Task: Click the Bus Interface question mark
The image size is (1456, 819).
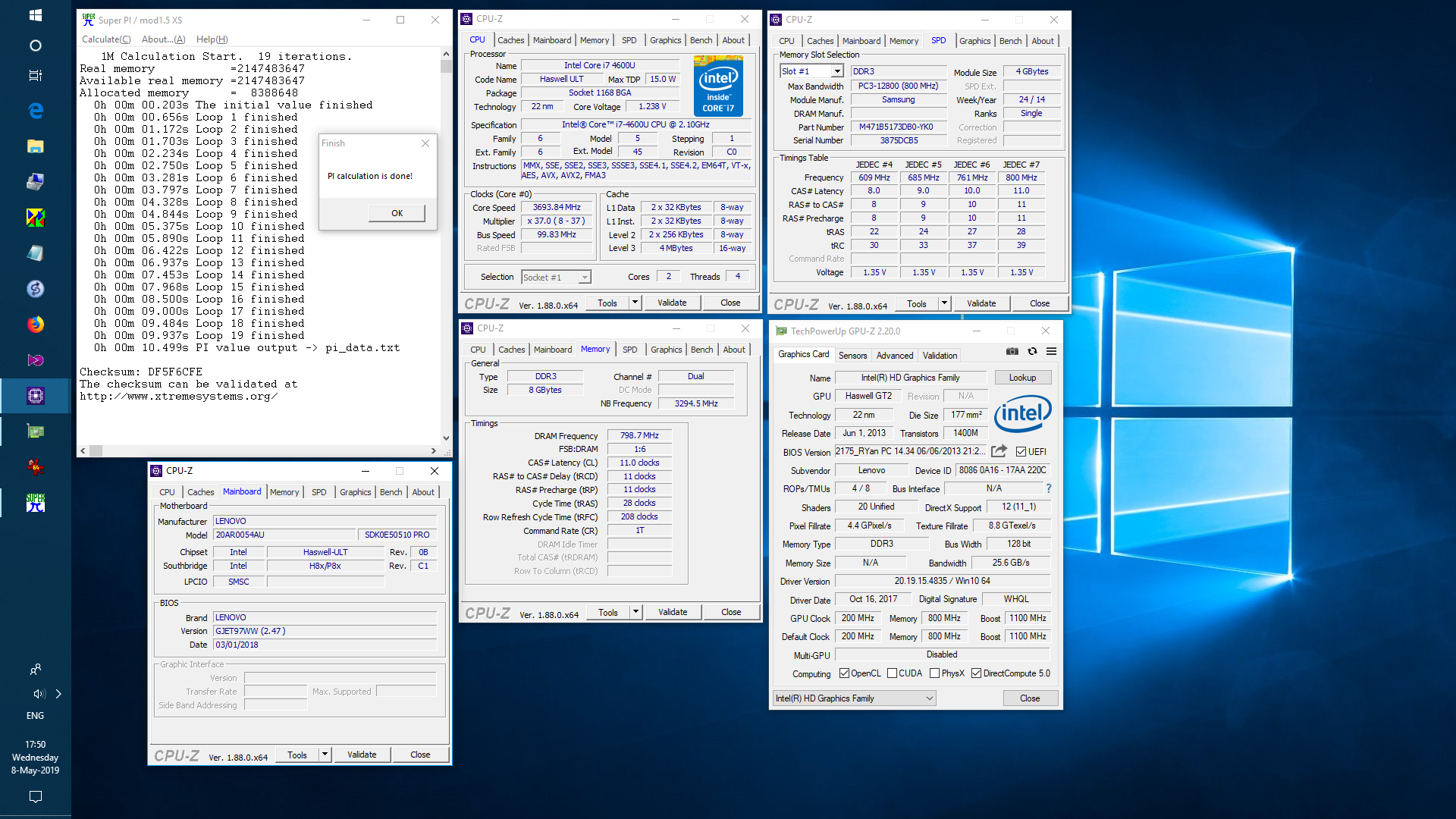Action: point(1049,488)
